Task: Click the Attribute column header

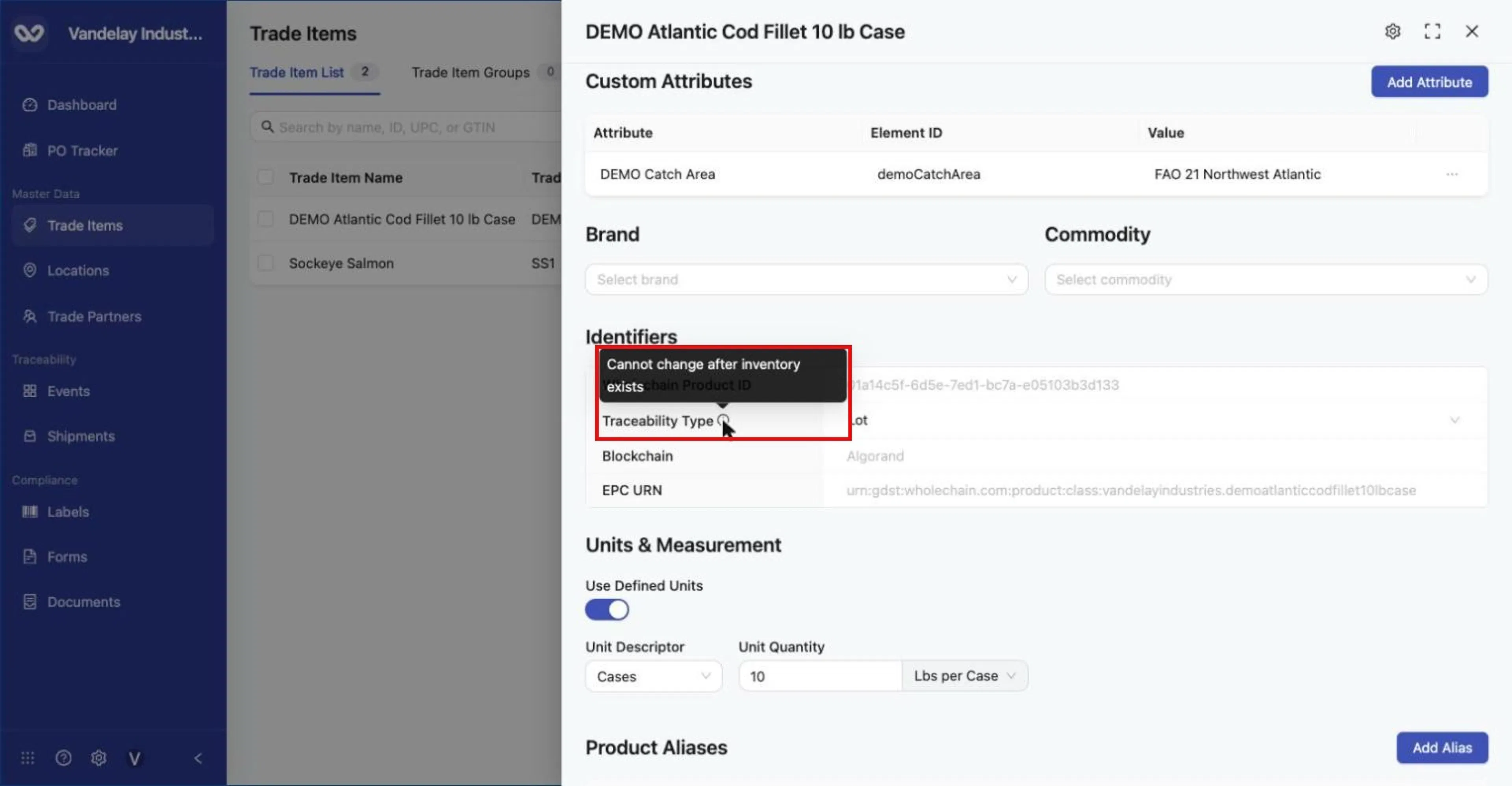Action: (623, 133)
